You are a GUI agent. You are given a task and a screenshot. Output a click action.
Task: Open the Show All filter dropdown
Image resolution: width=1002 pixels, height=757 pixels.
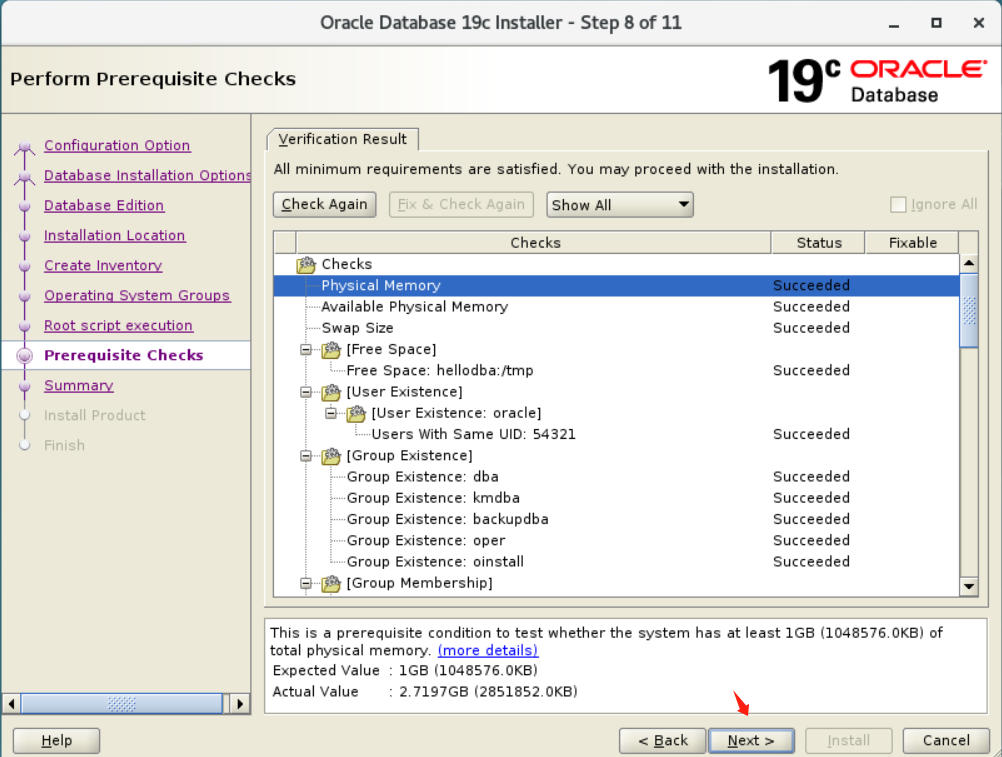tap(620, 205)
